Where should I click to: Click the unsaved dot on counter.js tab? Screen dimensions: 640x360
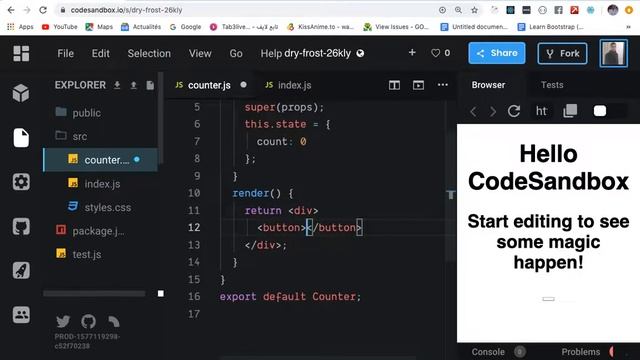(x=243, y=85)
